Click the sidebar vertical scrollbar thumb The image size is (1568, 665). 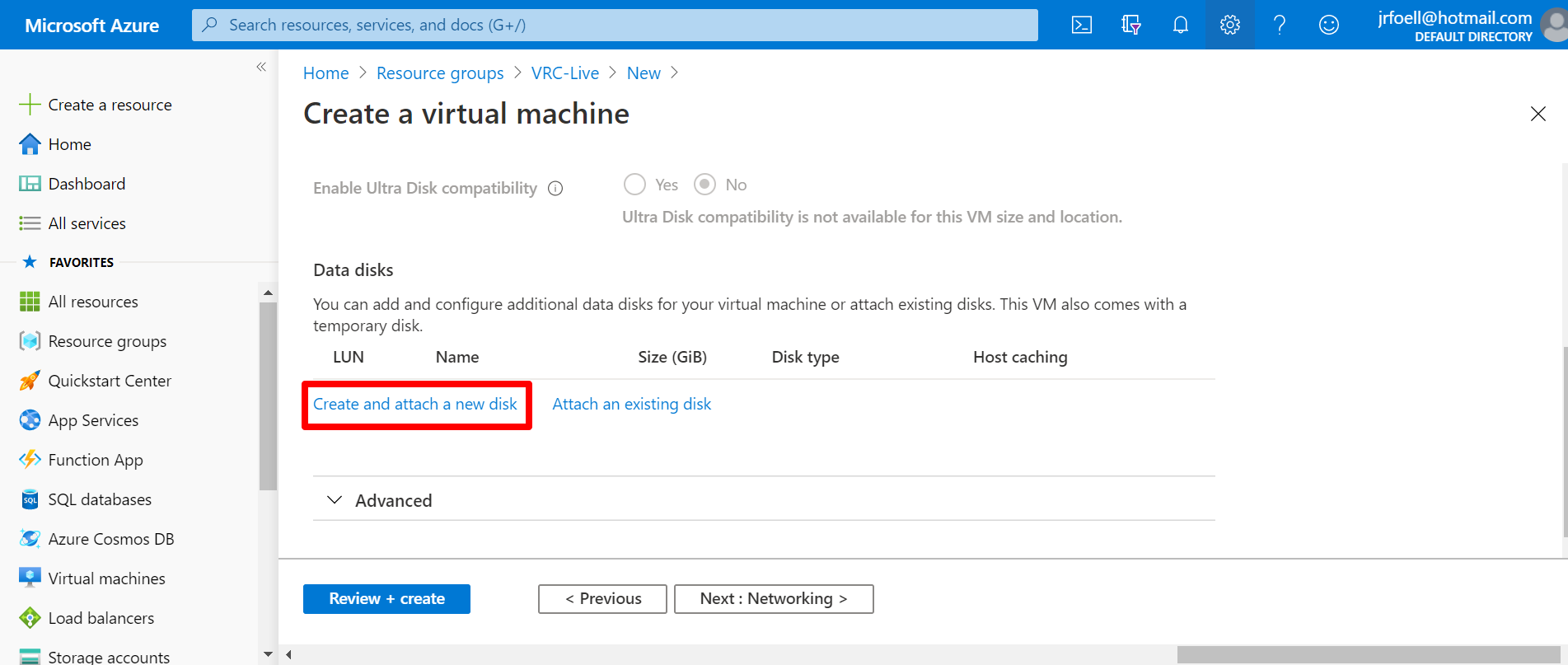click(268, 396)
